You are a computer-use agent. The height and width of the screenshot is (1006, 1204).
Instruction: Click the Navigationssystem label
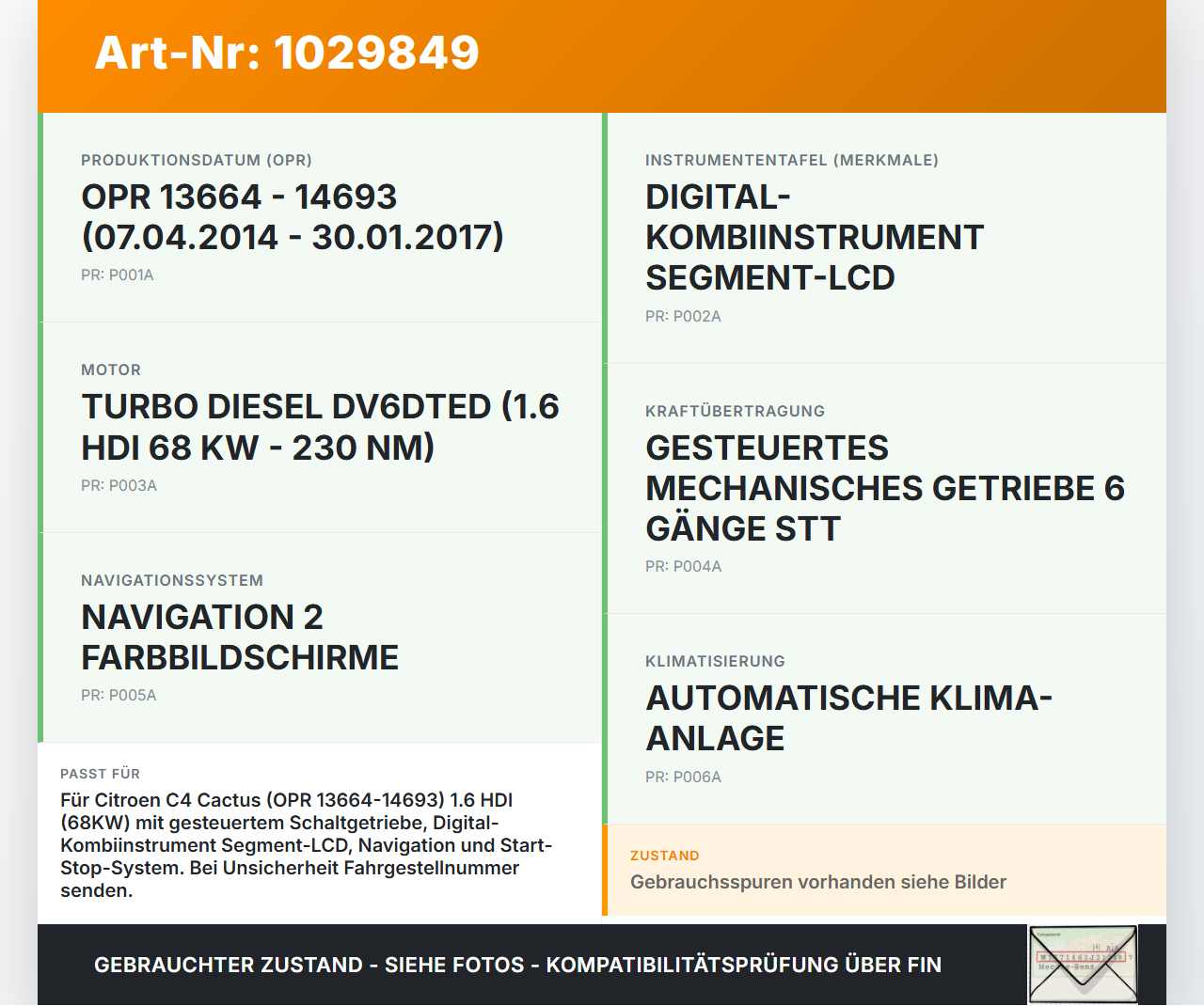coord(172,581)
